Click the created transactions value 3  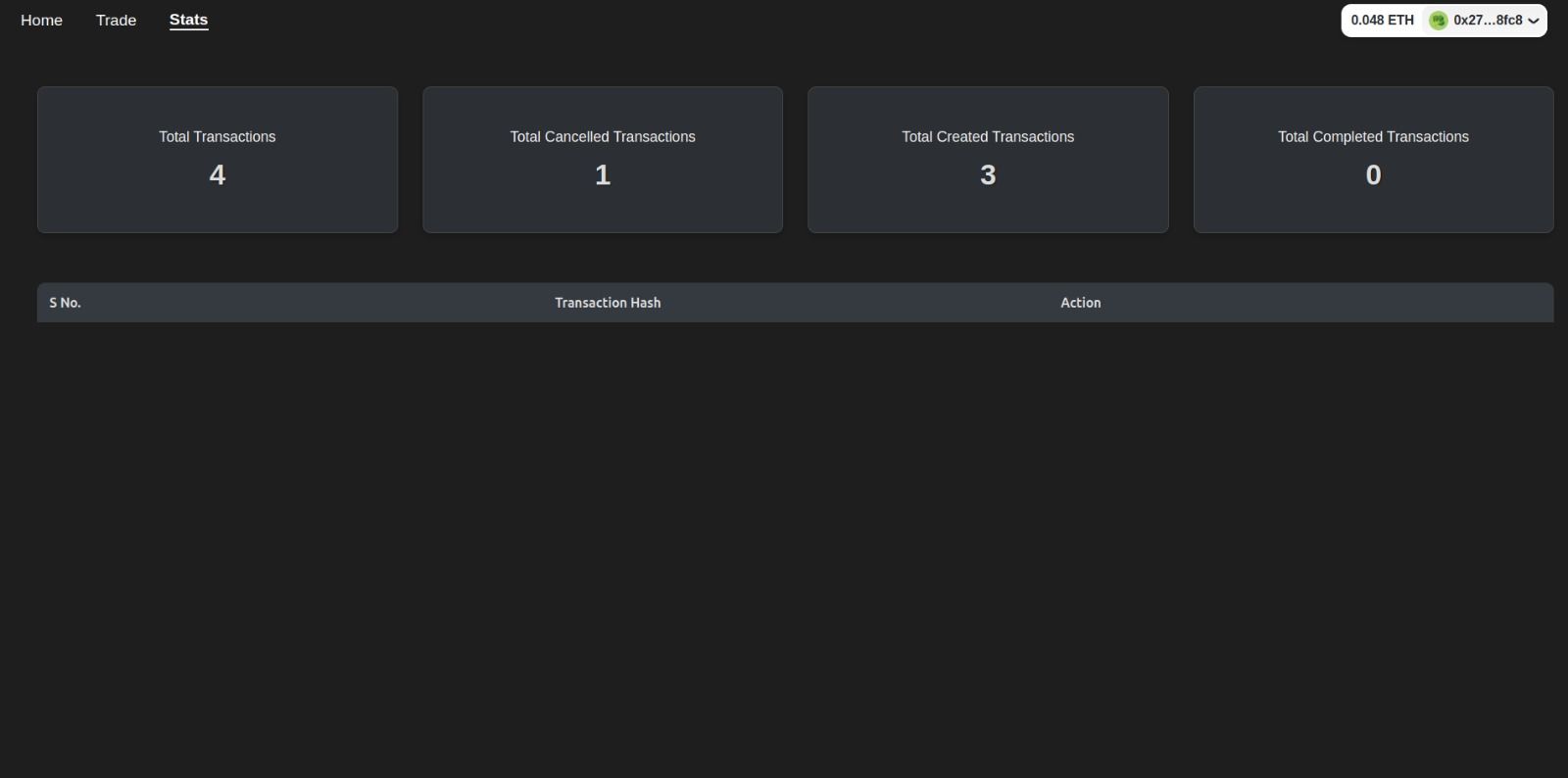click(988, 174)
